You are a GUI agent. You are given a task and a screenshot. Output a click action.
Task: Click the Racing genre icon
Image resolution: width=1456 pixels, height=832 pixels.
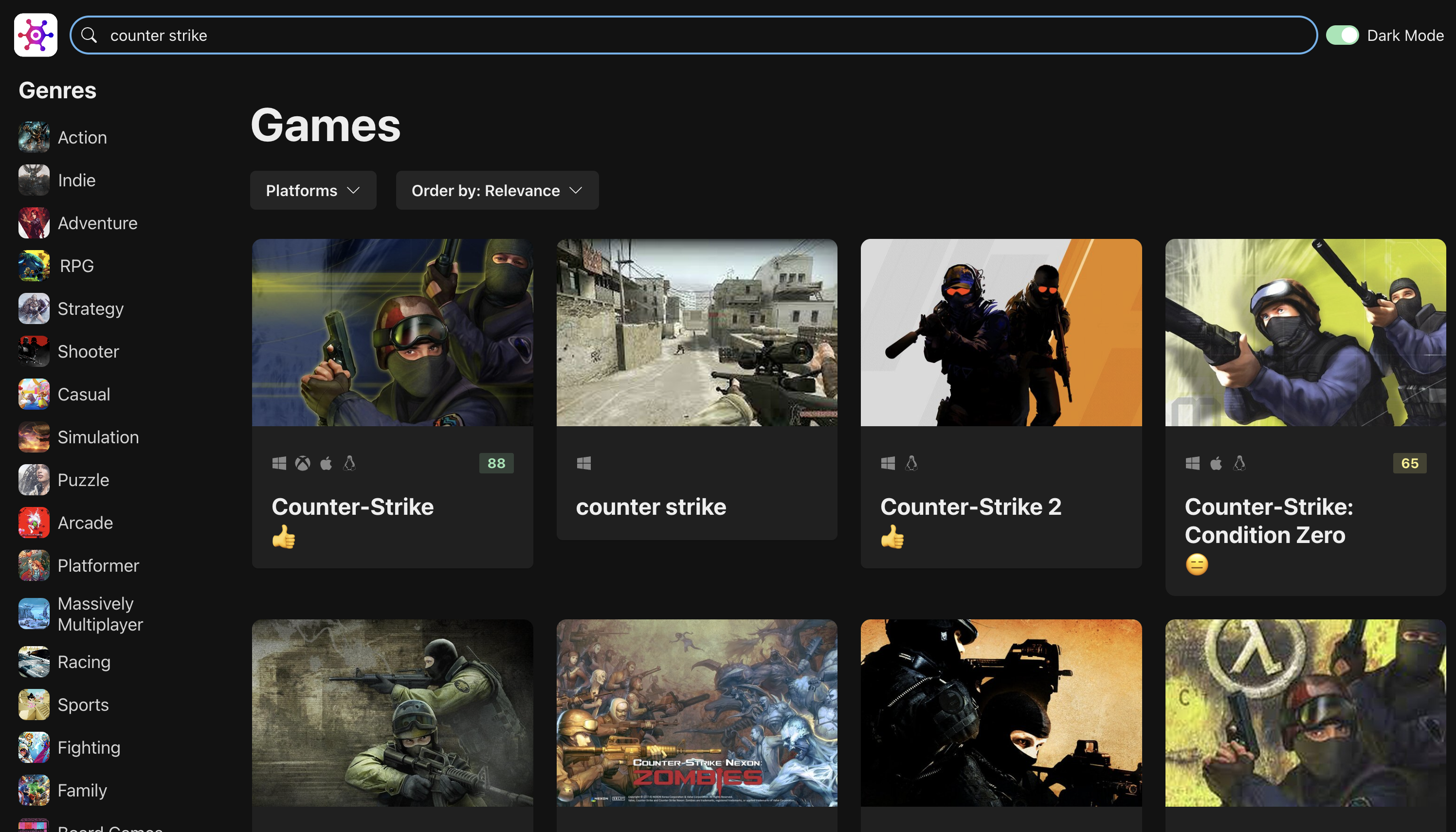[34, 662]
